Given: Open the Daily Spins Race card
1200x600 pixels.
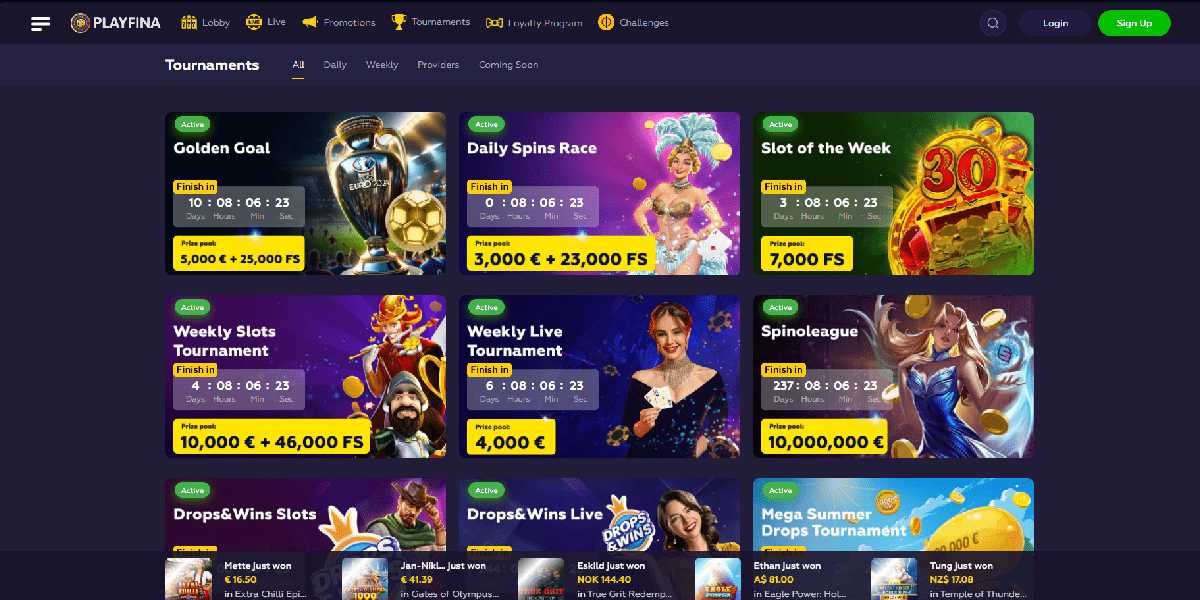Looking at the screenshot, I should coord(599,193).
